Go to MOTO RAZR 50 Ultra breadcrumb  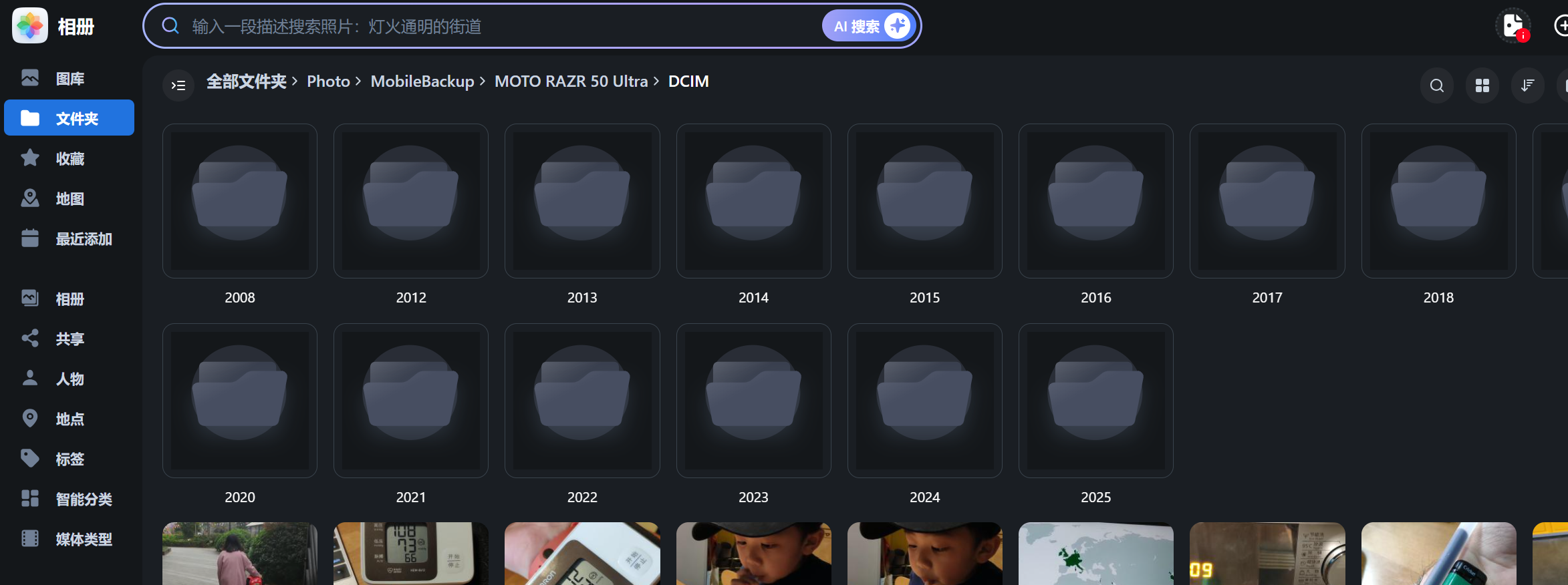tap(571, 81)
